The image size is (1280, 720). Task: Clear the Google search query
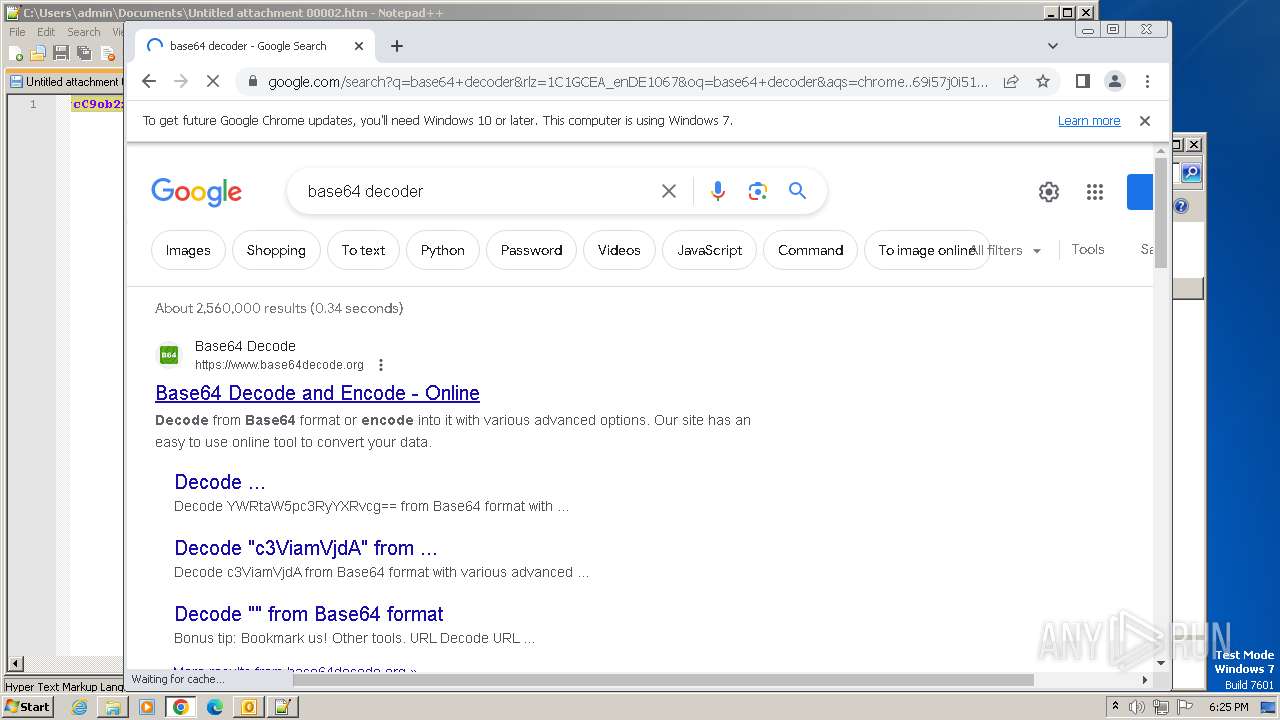(x=669, y=191)
